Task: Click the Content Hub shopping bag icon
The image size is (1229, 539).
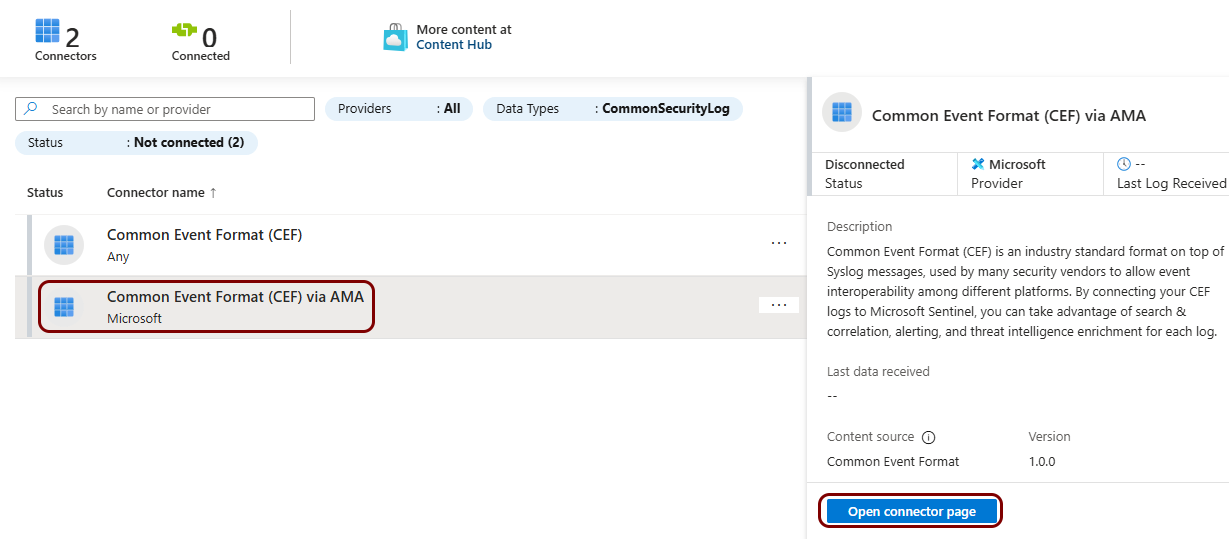Action: pos(395,38)
